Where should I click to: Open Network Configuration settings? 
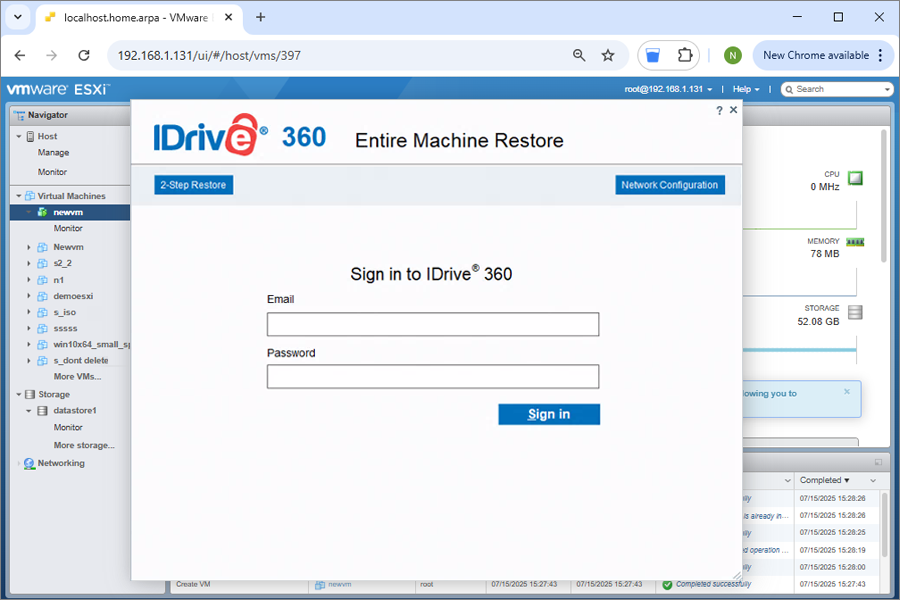669,185
